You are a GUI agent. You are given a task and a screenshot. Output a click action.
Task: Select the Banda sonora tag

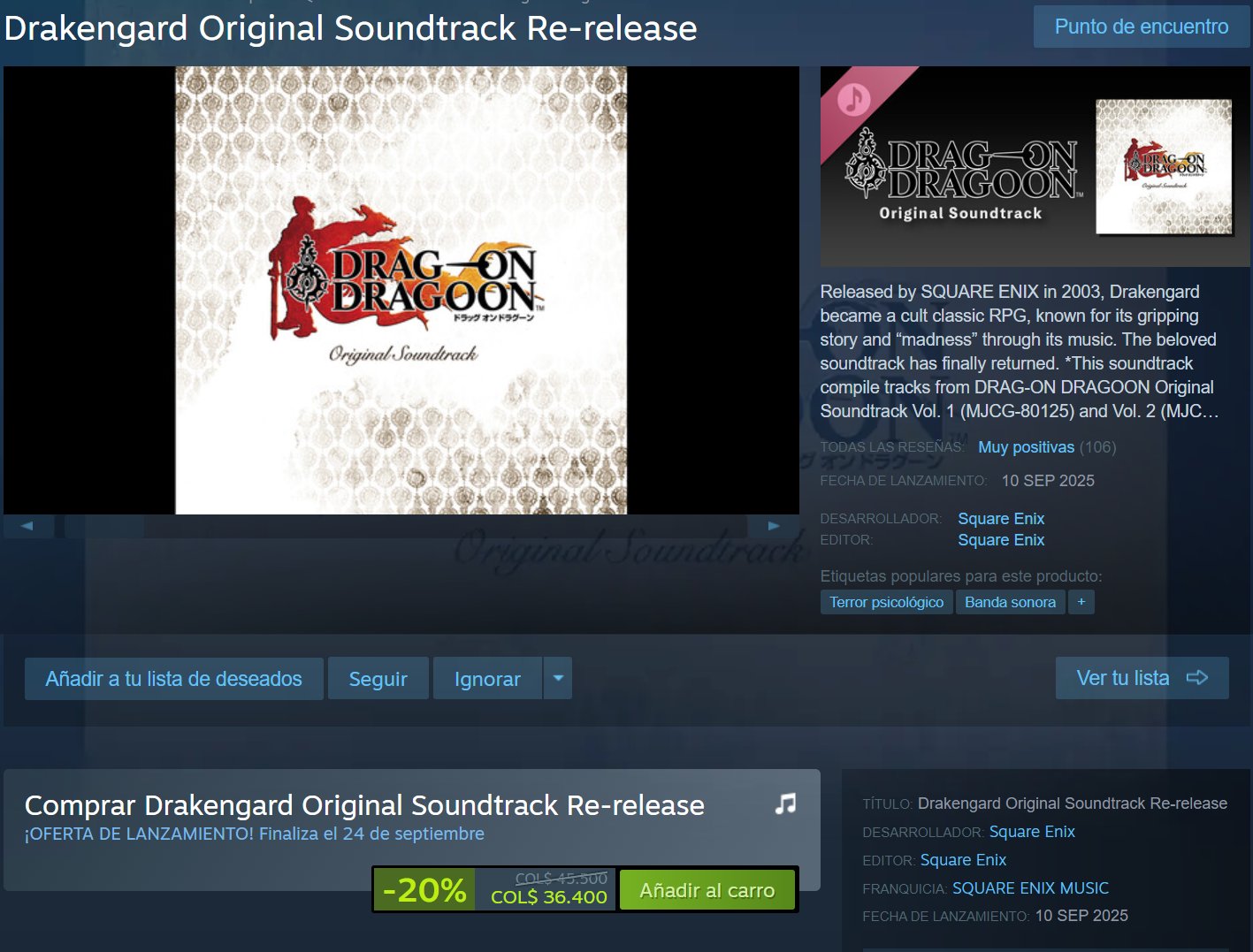(x=1010, y=602)
